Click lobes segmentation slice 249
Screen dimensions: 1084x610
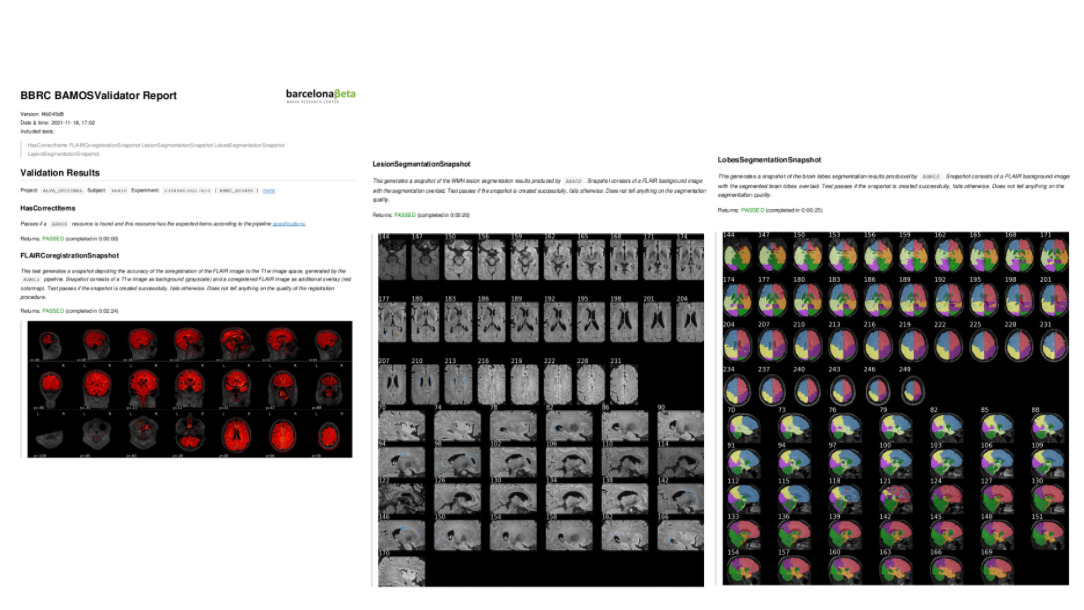[x=912, y=387]
